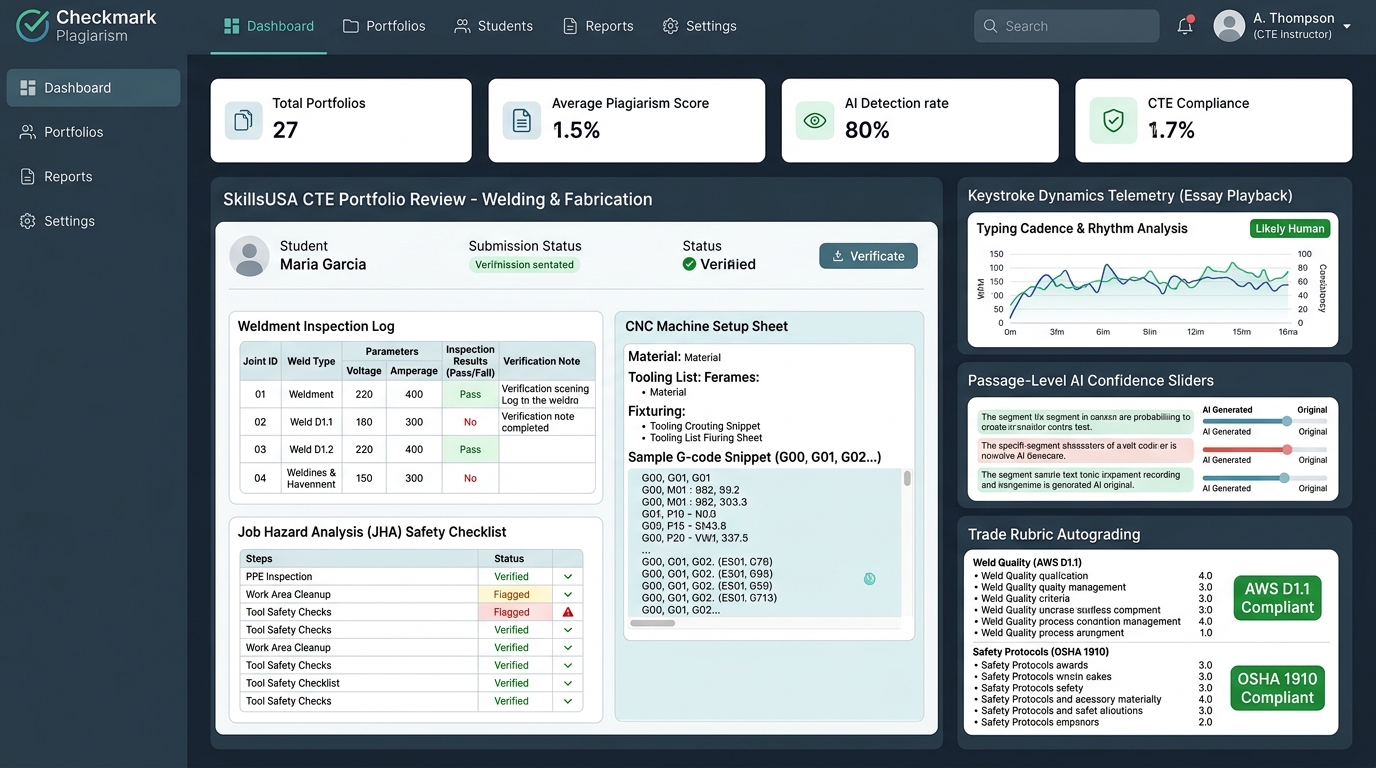1376x768 pixels.
Task: Select Reports in the left sidebar
Action: 93,177
